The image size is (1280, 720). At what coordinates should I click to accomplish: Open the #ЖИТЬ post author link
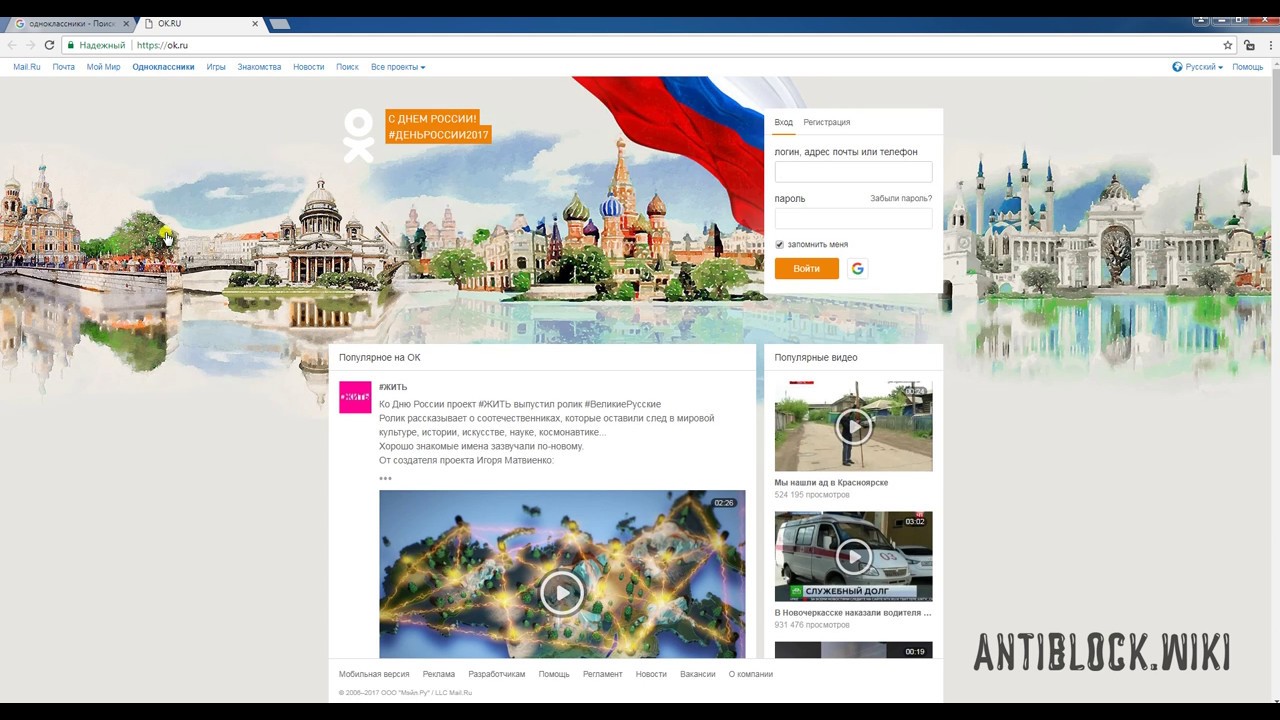[393, 387]
